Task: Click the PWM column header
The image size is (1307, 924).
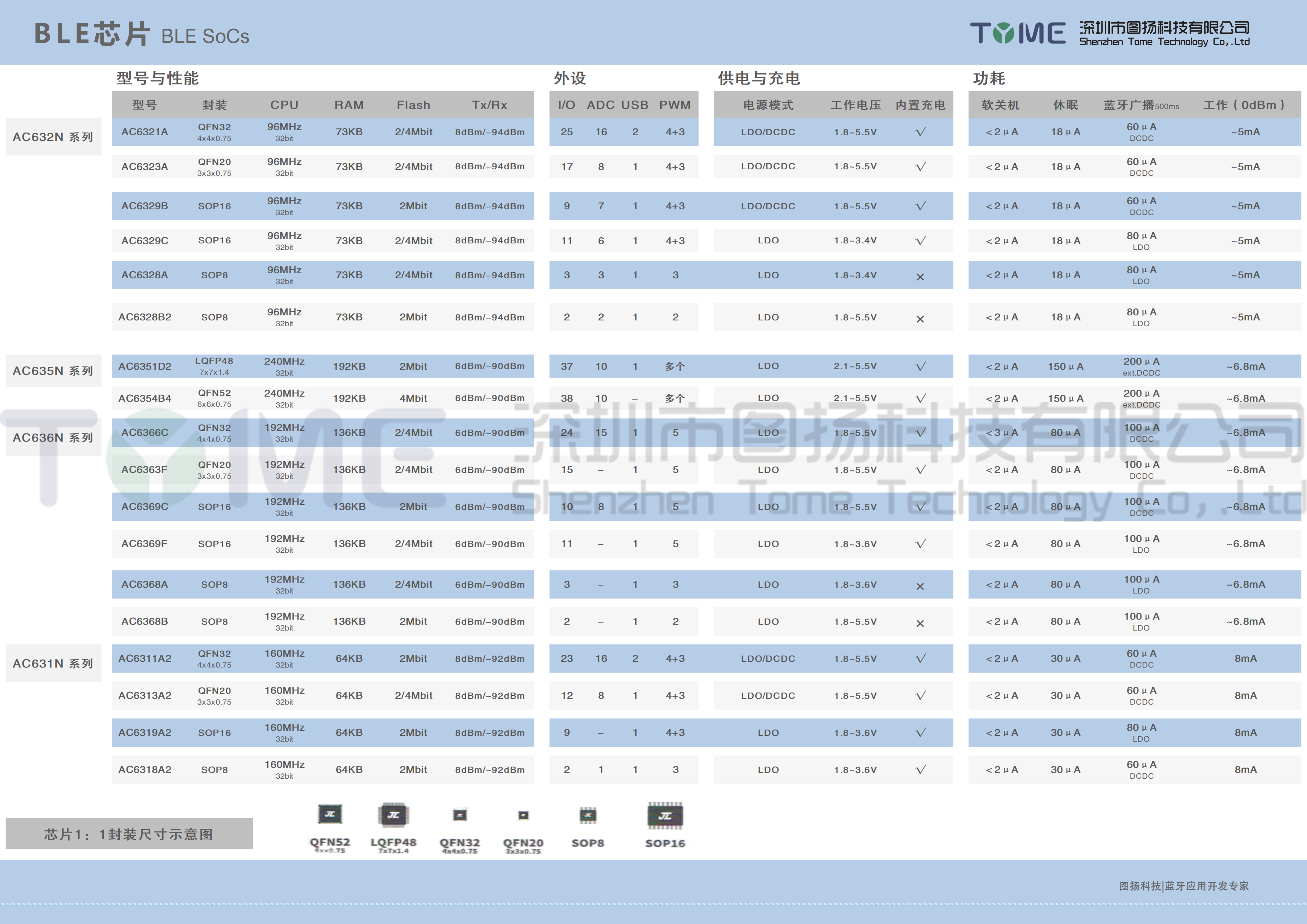Action: (x=675, y=105)
